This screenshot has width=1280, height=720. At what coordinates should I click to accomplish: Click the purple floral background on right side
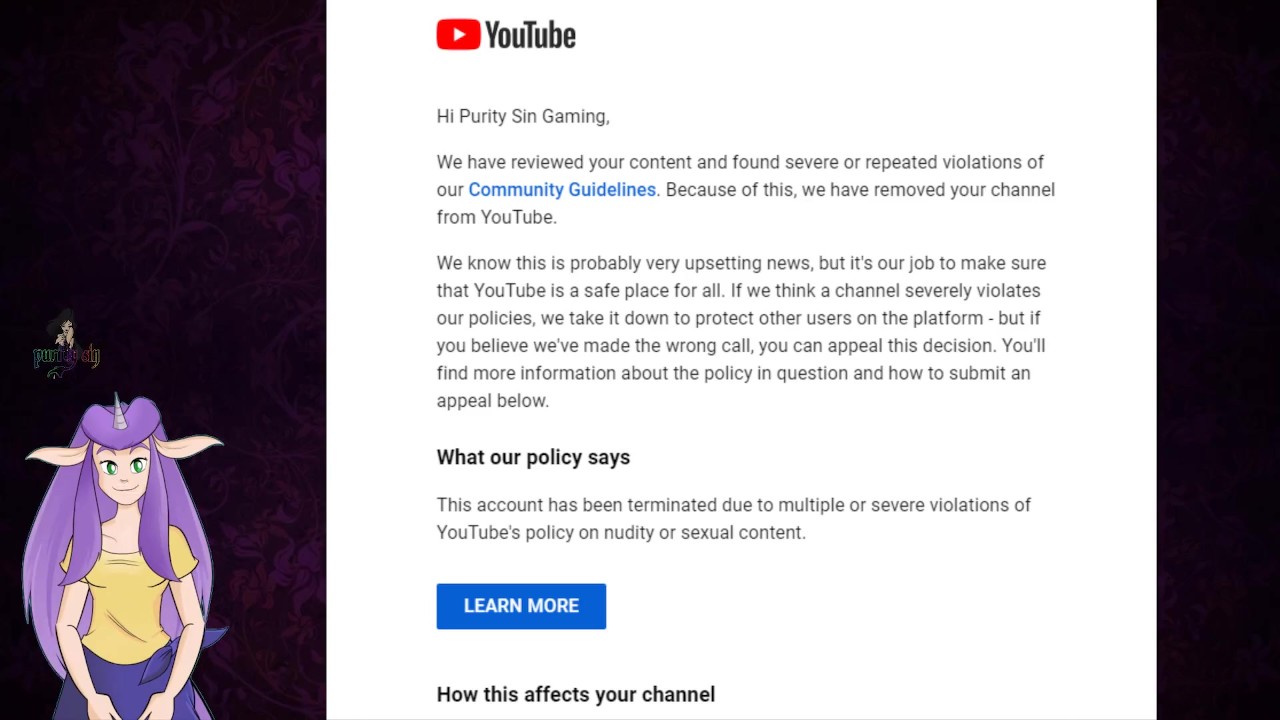(x=1218, y=360)
